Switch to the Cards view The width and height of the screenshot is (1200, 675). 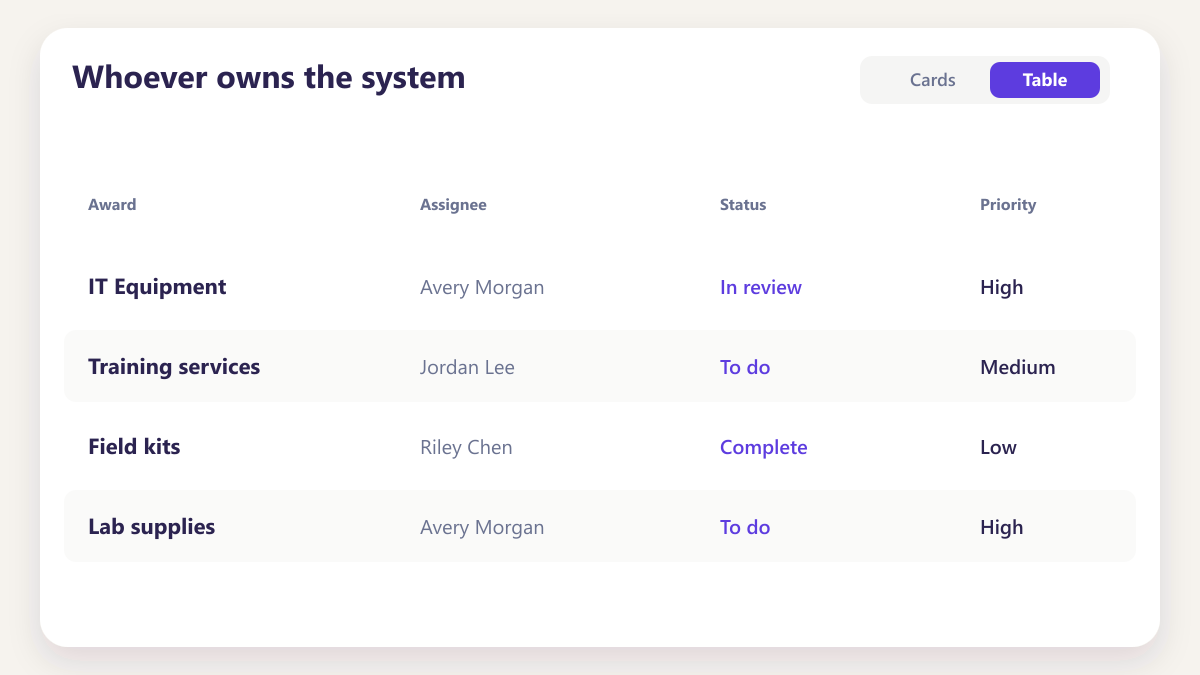[x=932, y=80]
